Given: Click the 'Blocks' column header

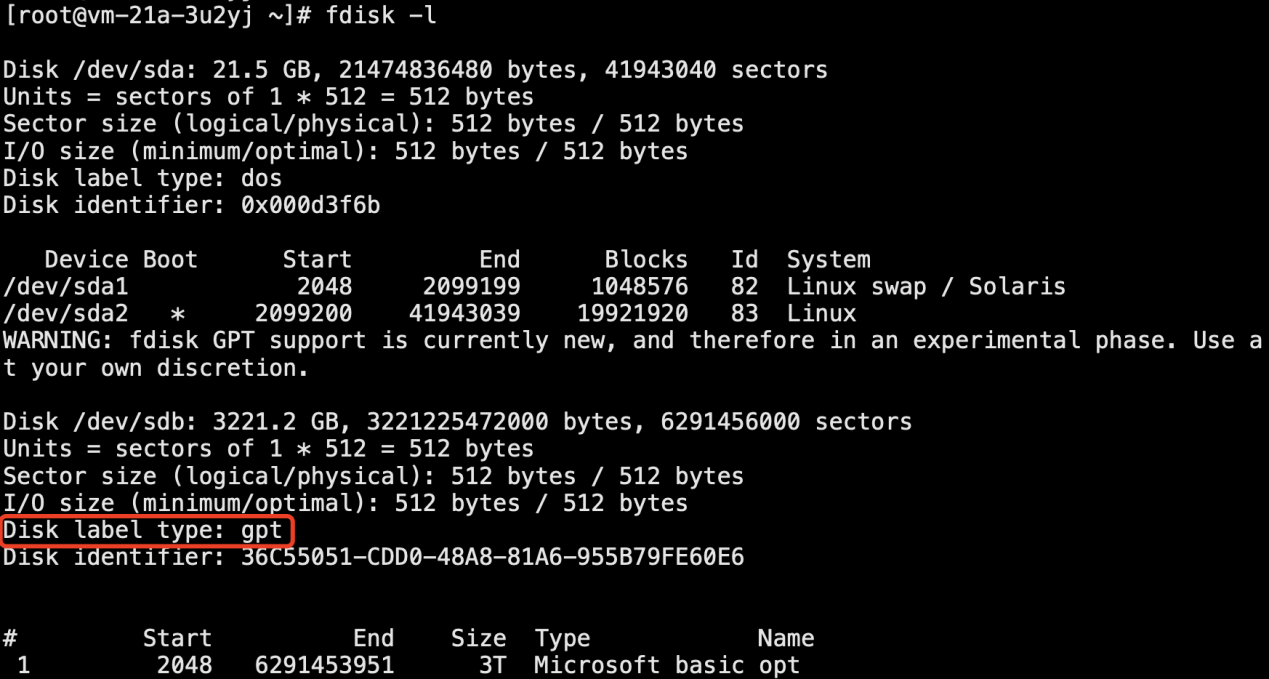Looking at the screenshot, I should (646, 260).
